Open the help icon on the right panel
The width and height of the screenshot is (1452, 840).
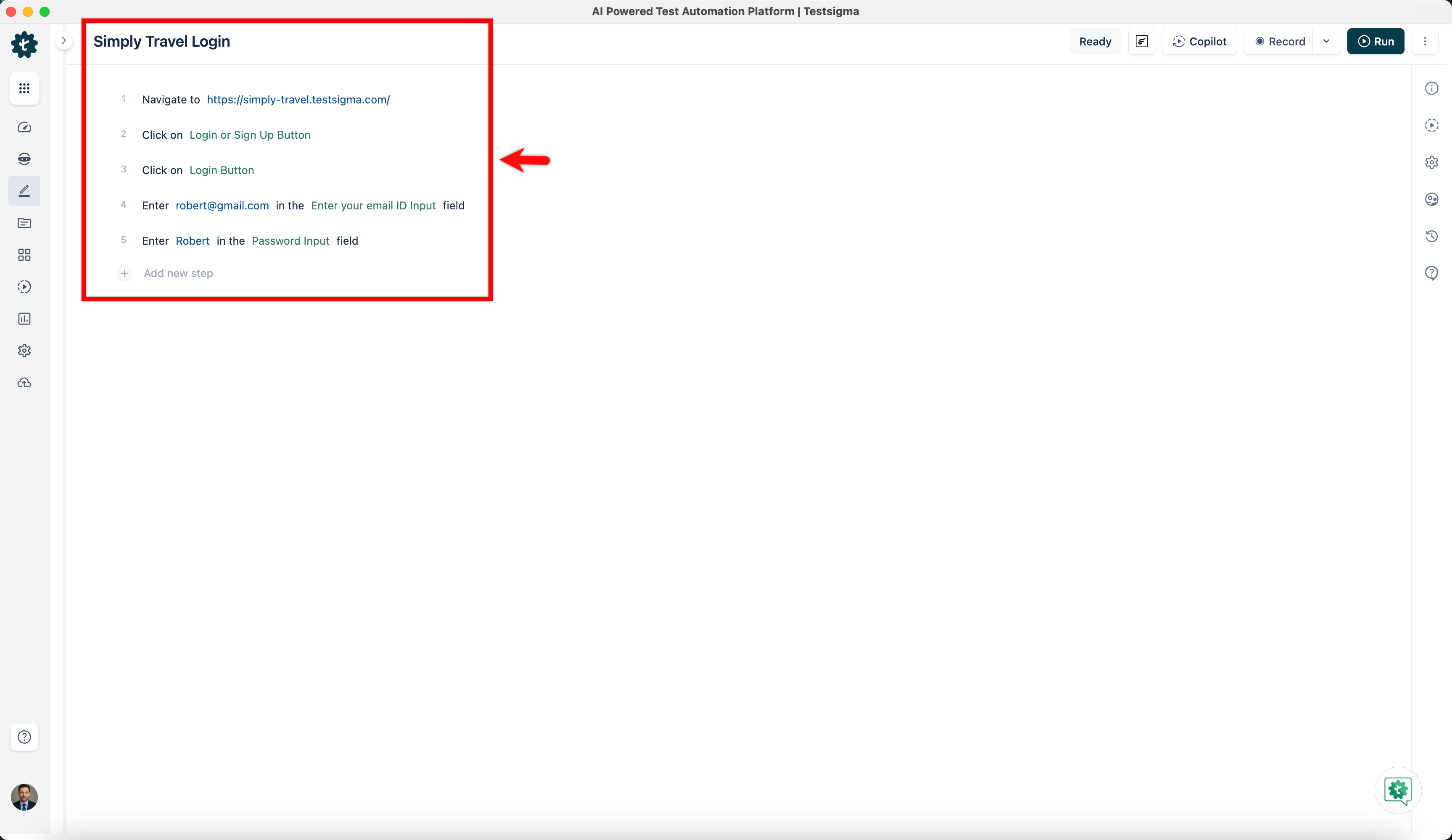[x=1432, y=272]
